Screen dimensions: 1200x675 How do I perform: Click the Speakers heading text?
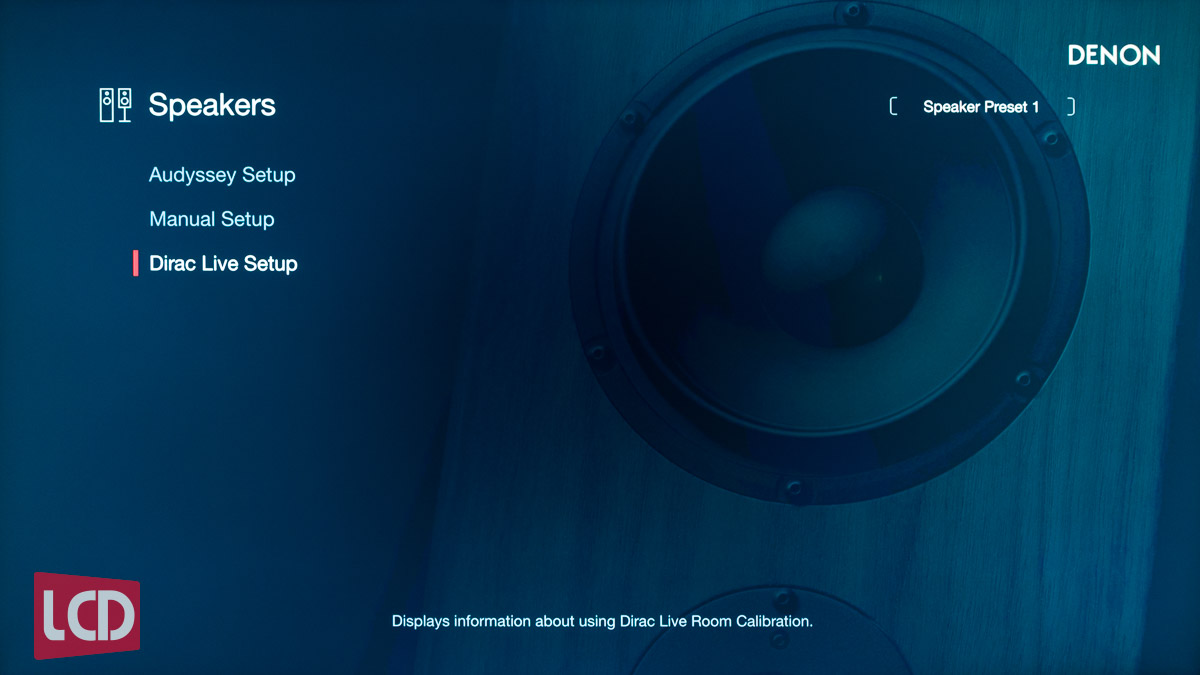212,105
